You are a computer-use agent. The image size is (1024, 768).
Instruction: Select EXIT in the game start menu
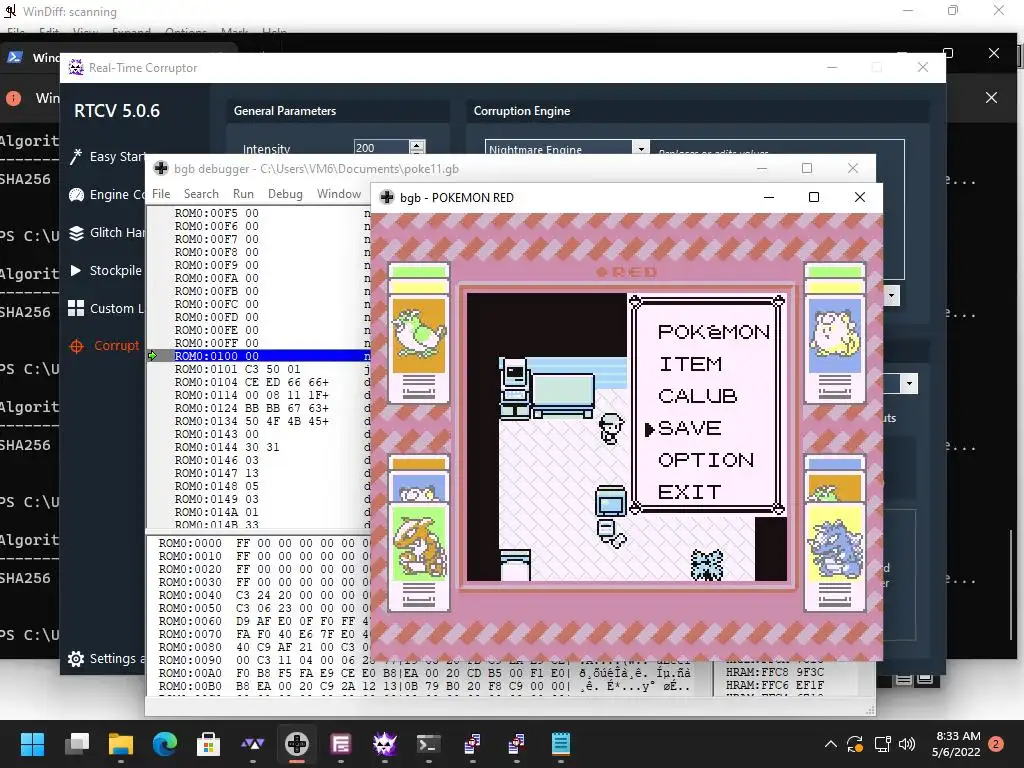(x=690, y=492)
